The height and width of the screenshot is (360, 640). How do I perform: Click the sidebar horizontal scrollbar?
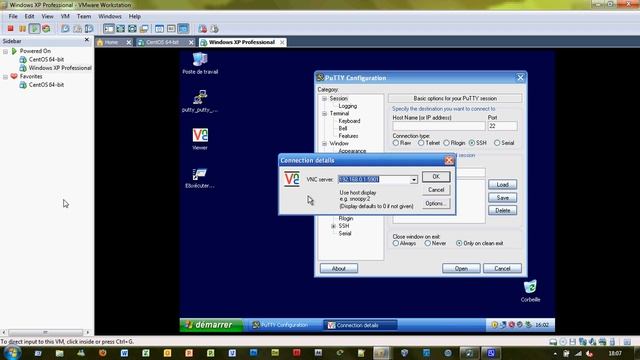click(x=45, y=333)
